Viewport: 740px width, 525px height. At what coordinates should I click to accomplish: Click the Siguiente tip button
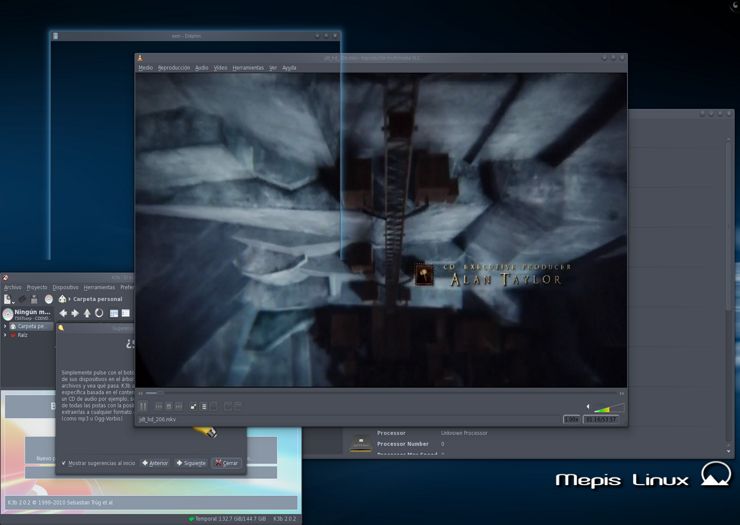pyautogui.click(x=191, y=463)
